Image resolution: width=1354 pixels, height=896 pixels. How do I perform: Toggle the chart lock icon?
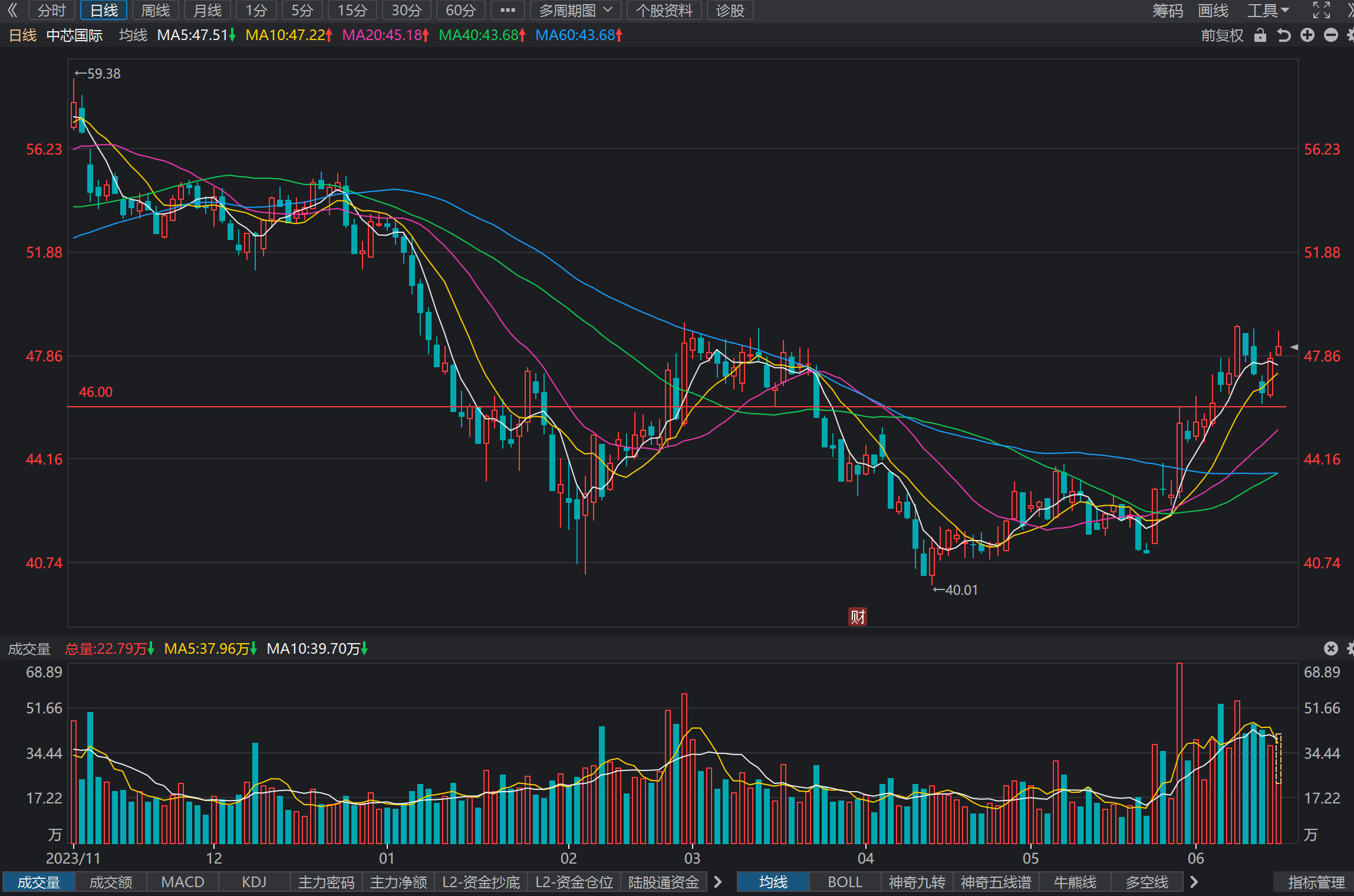1260,35
